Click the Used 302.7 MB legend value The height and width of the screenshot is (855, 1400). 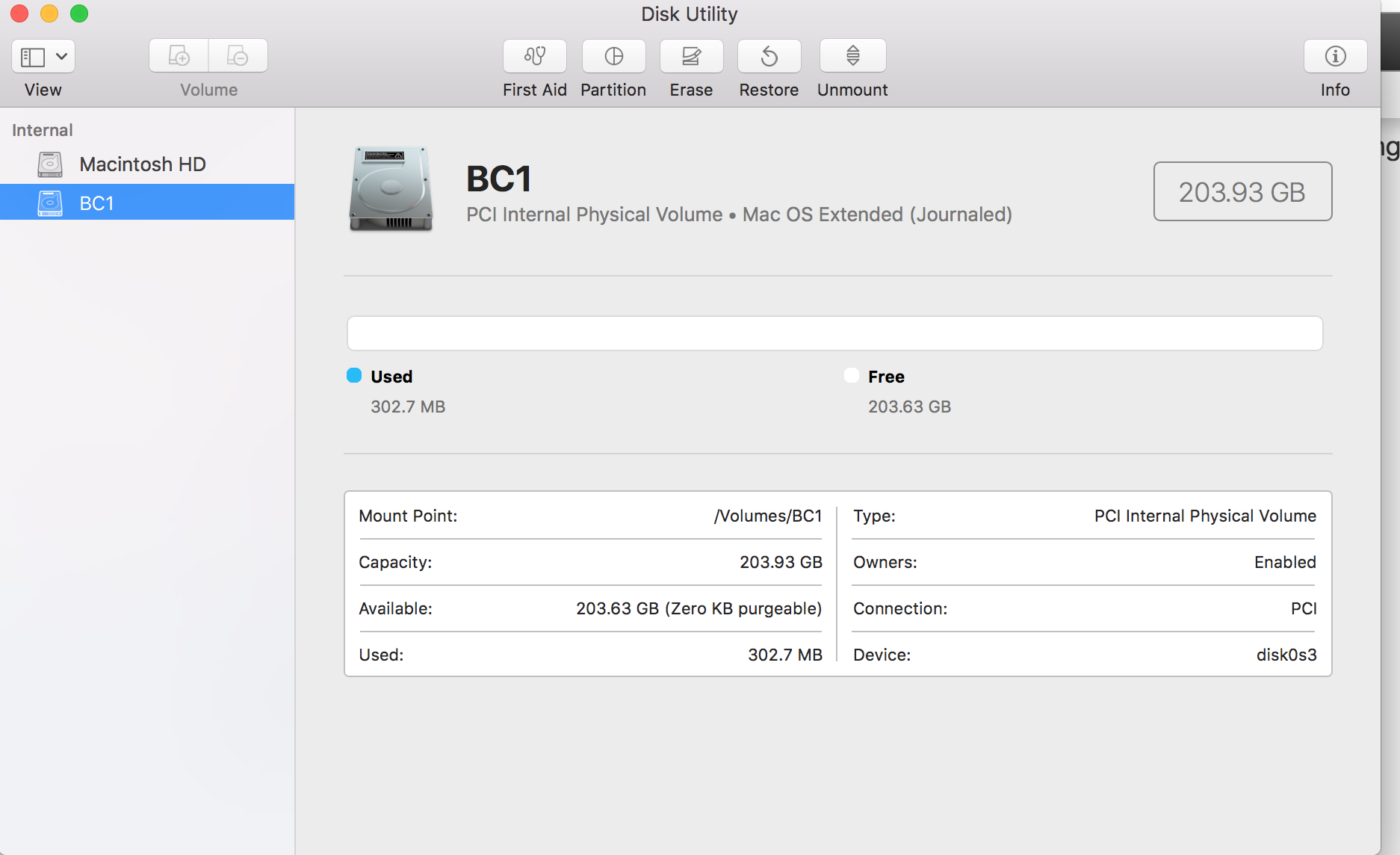(408, 407)
